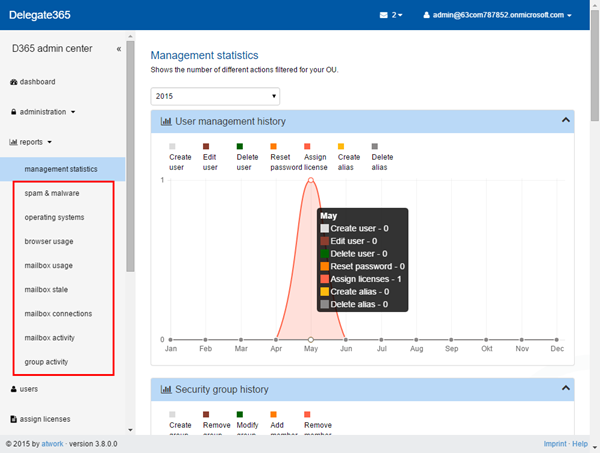Open the 2015 year dropdown
The height and width of the screenshot is (453, 600).
coord(215,95)
